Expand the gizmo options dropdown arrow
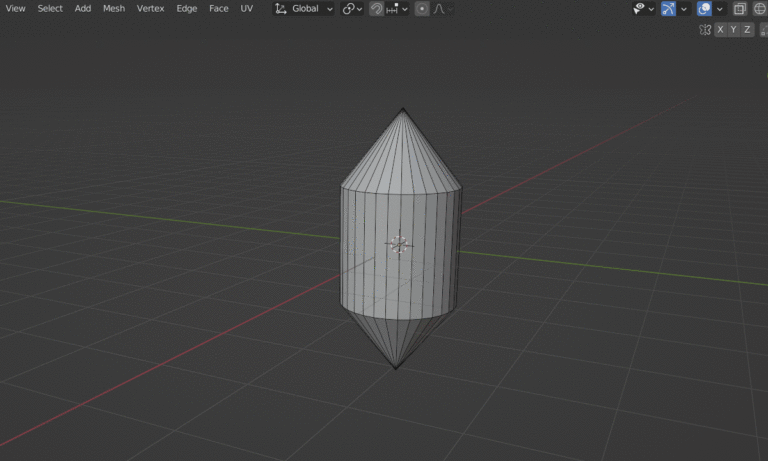 tap(684, 9)
